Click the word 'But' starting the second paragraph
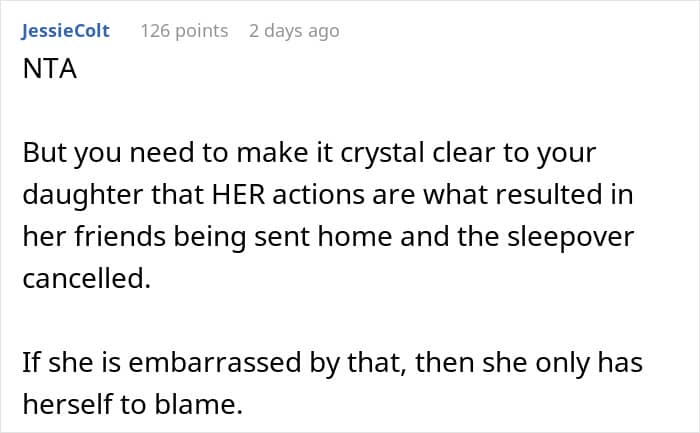Image resolution: width=700 pixels, height=433 pixels. pyautogui.click(x=44, y=153)
